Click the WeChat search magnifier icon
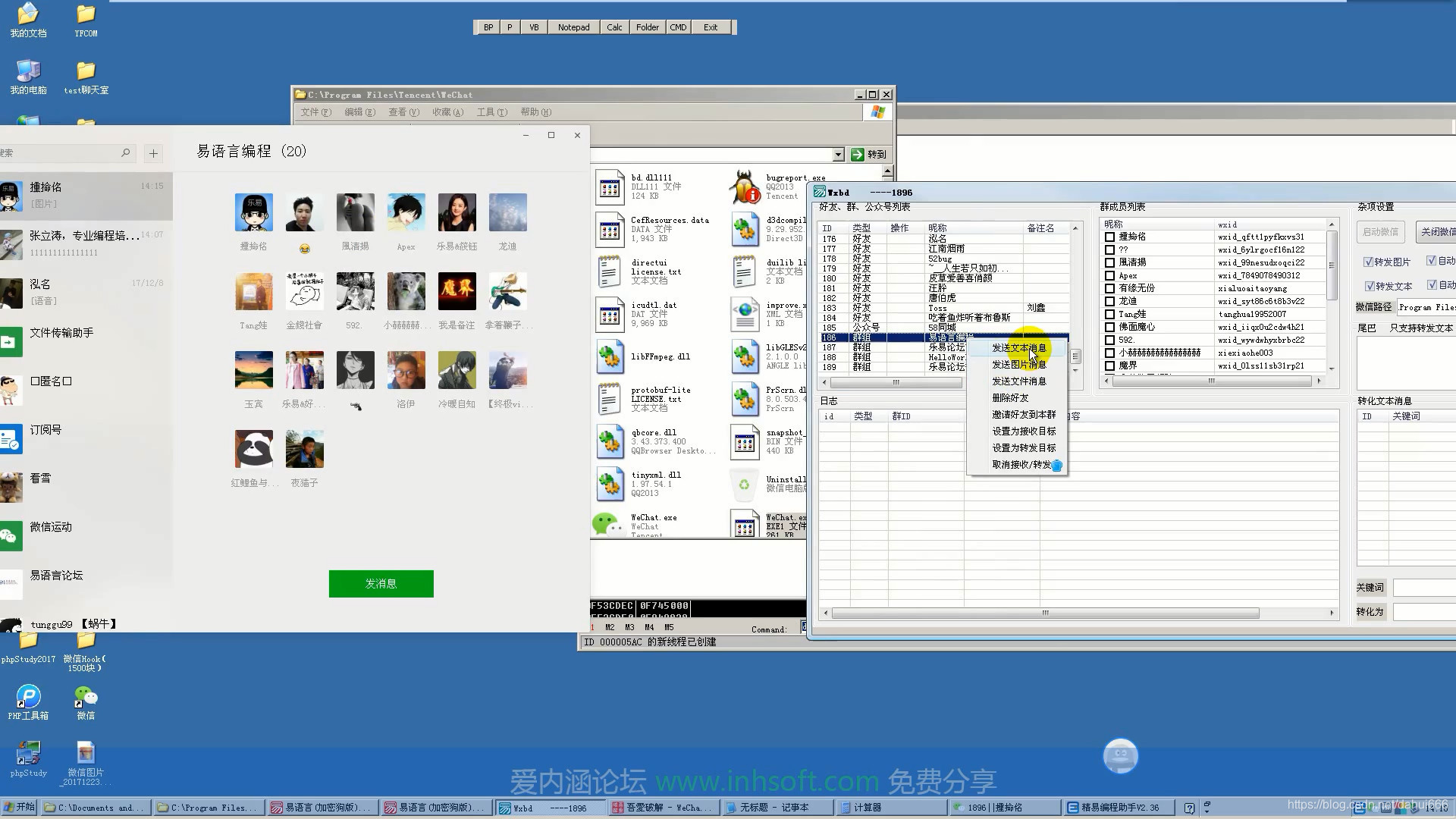This screenshot has width=1456, height=819. tap(126, 152)
